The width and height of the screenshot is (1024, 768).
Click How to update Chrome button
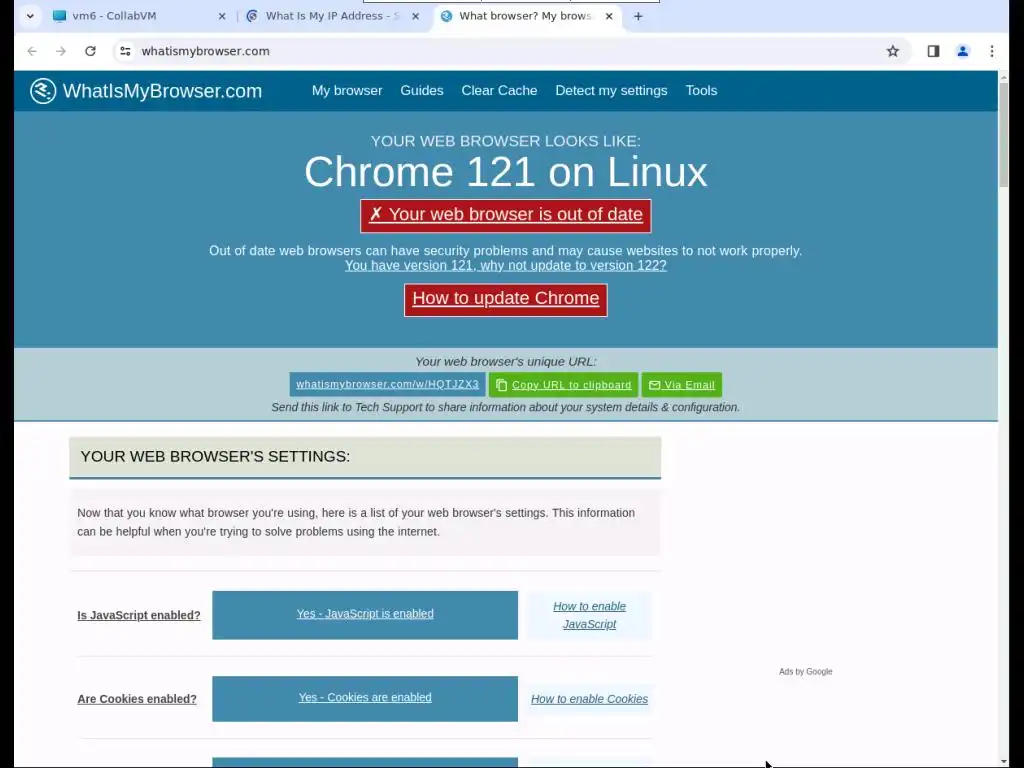(505, 300)
